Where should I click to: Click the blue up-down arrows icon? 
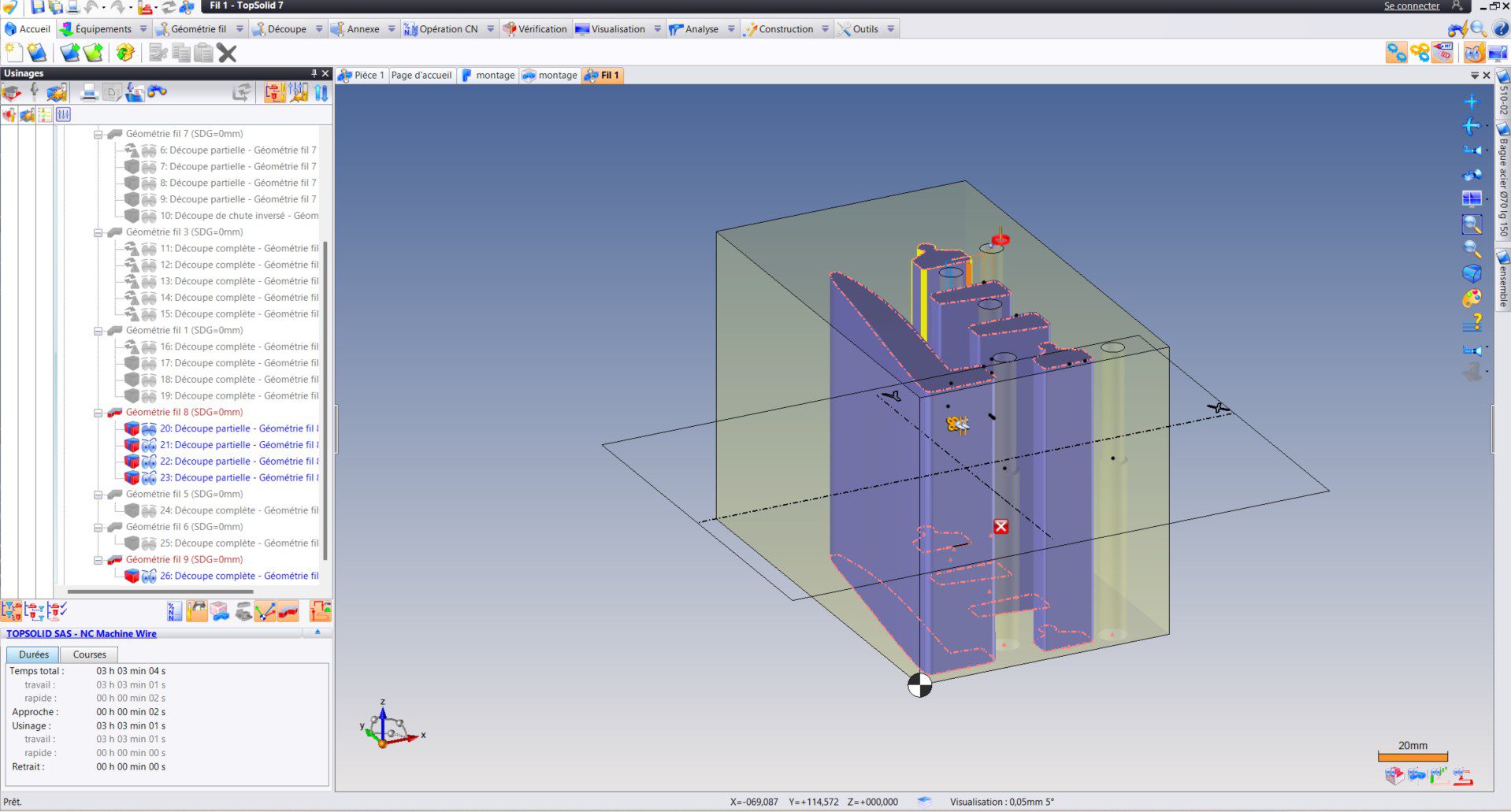pos(321,92)
